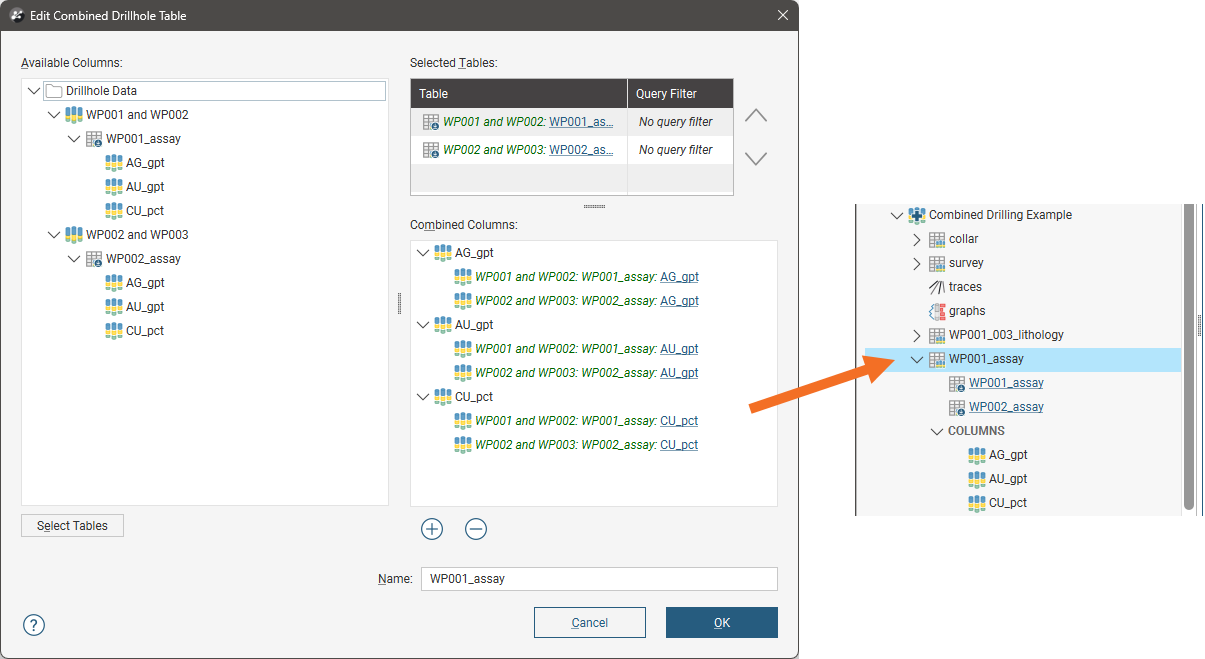Click the WP002_assay table icon in Available Columns

tap(94, 259)
